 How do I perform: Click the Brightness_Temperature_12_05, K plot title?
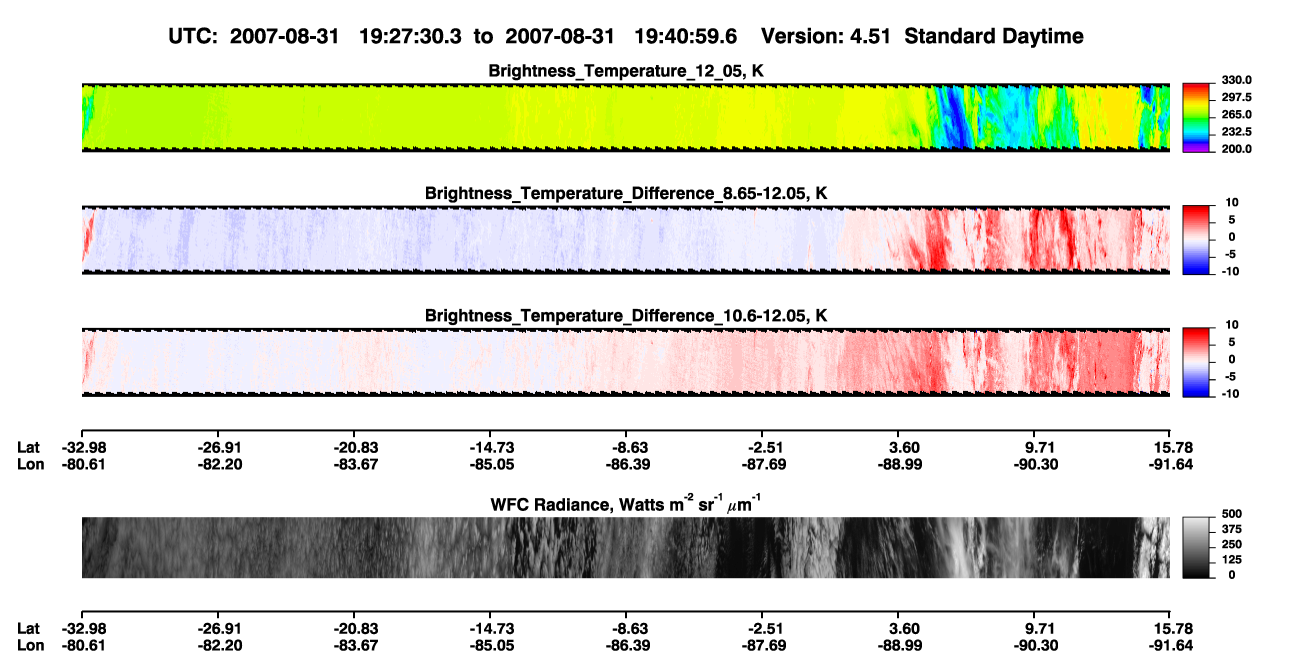626,71
